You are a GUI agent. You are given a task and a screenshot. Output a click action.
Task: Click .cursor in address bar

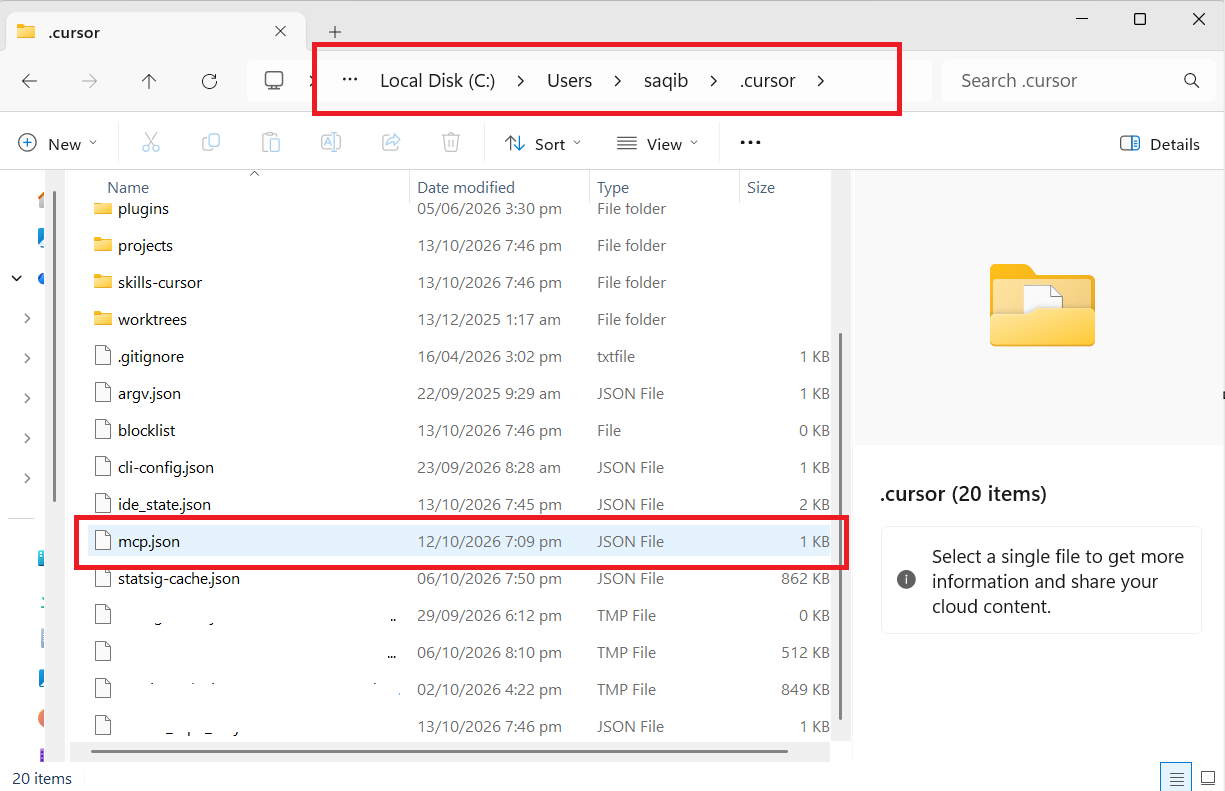(x=768, y=81)
